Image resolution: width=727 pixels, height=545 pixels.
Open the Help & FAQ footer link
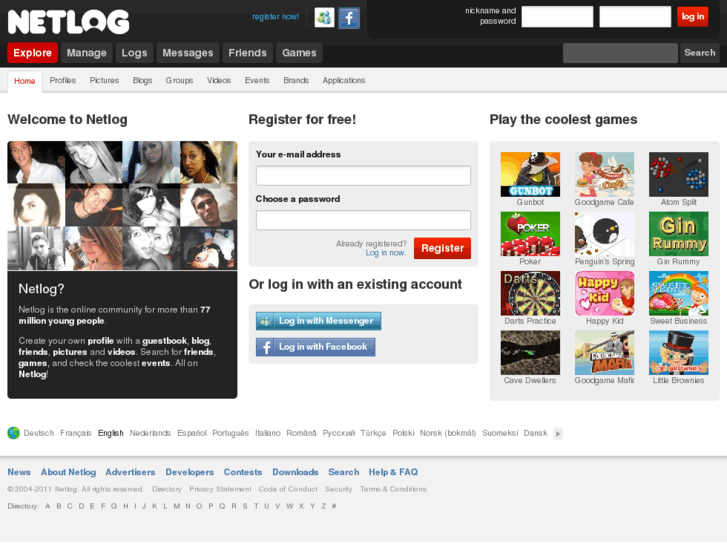393,472
